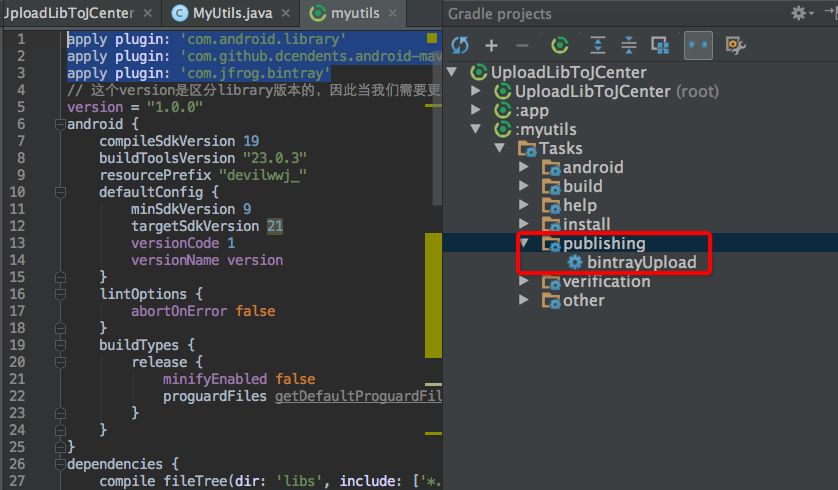Click targetSdkVersion value 21

coord(275,225)
